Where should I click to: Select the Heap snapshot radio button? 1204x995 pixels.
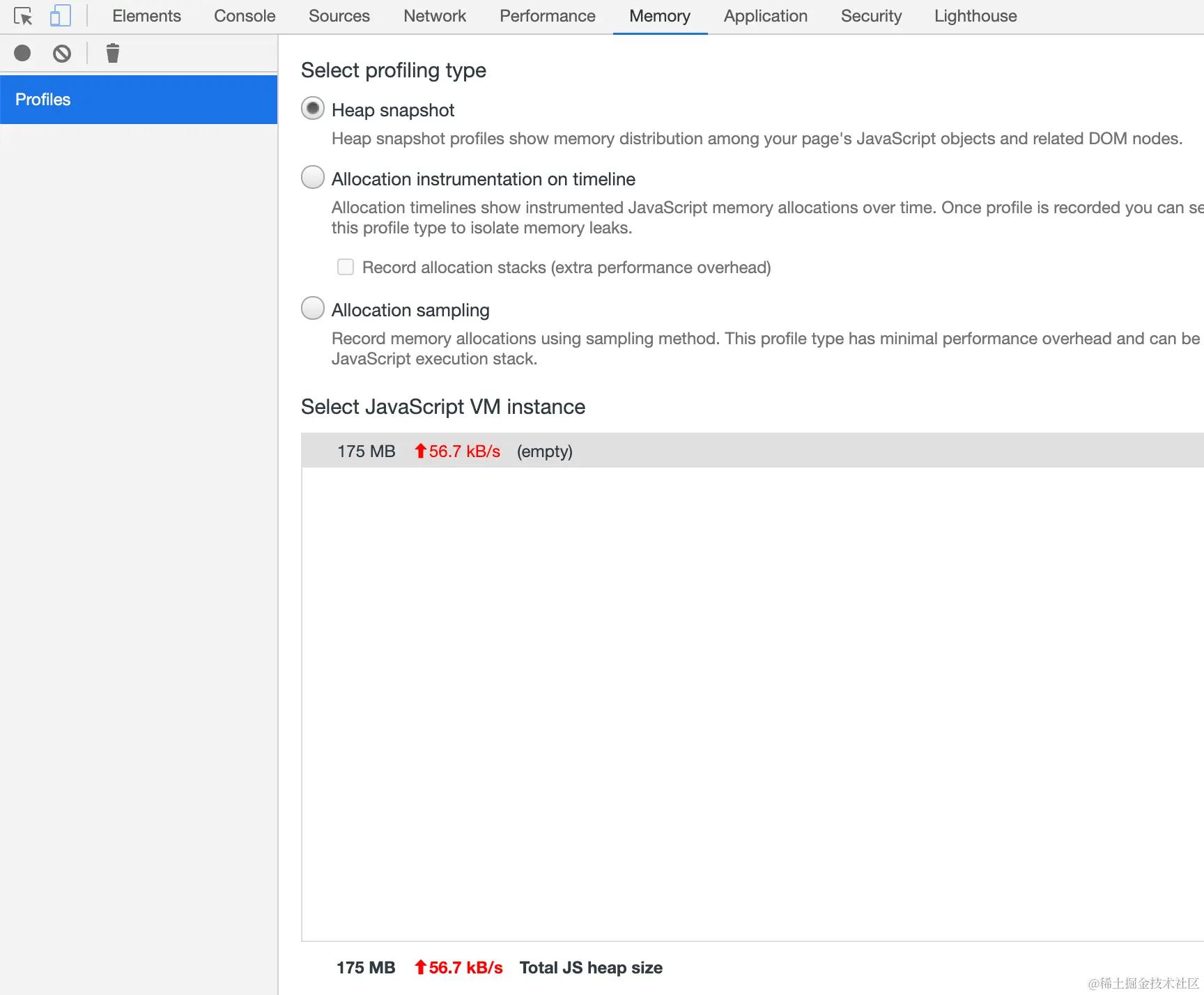tap(313, 109)
